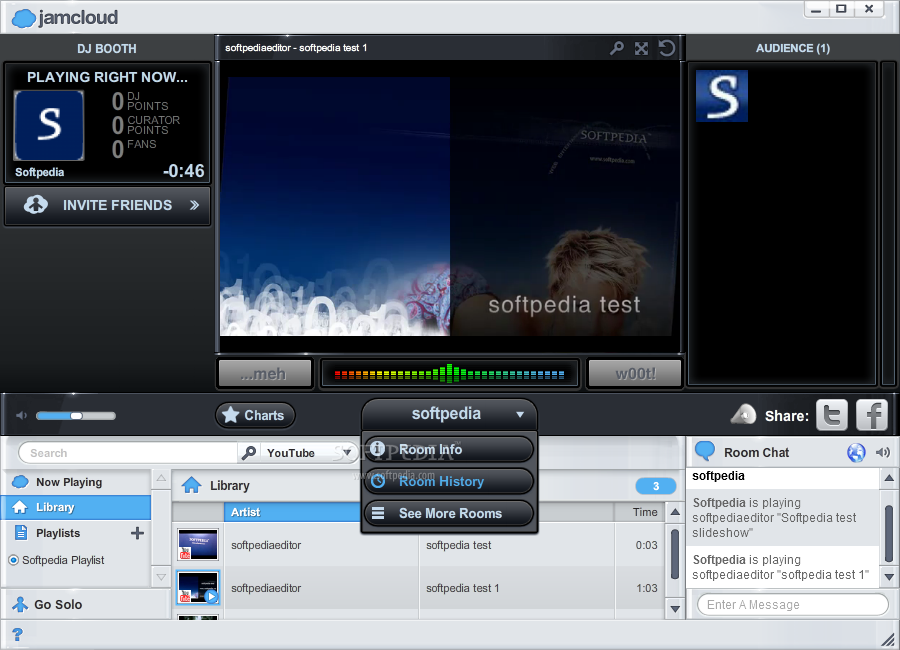Open help with the question mark icon
This screenshot has width=900, height=650.
pos(17,634)
